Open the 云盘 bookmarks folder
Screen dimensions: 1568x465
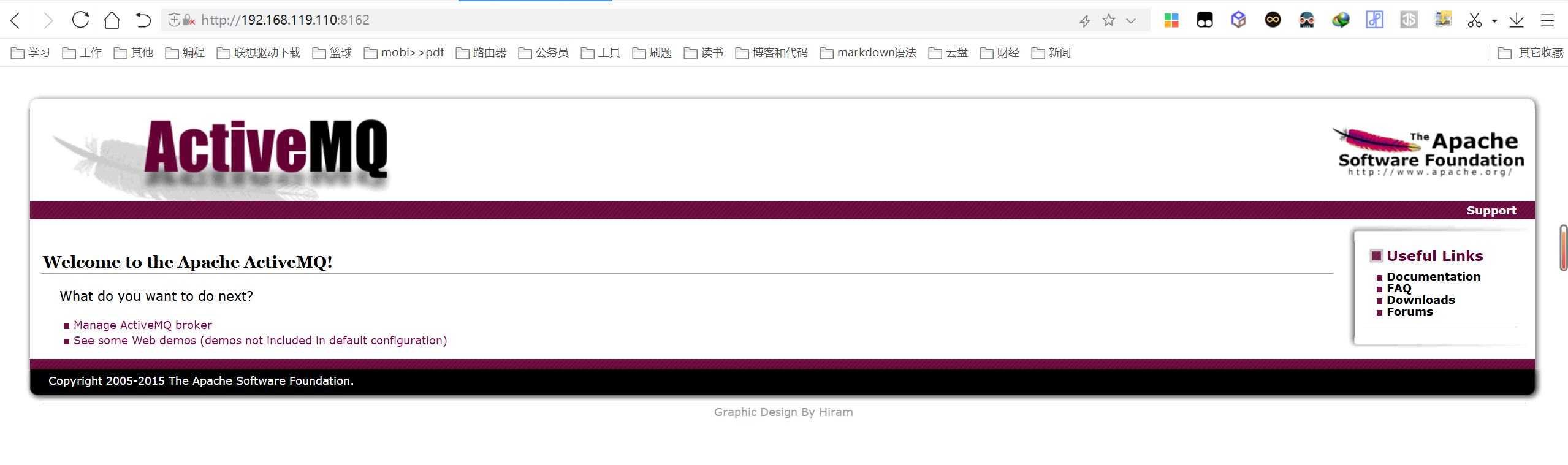(948, 53)
